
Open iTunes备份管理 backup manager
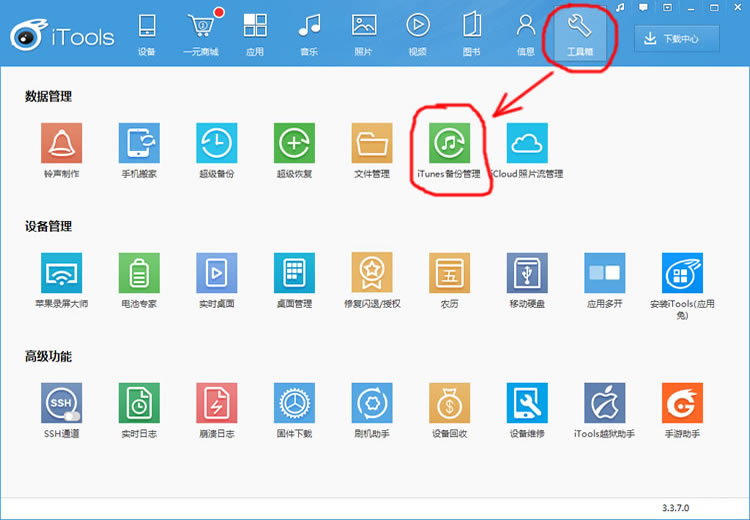tap(449, 143)
